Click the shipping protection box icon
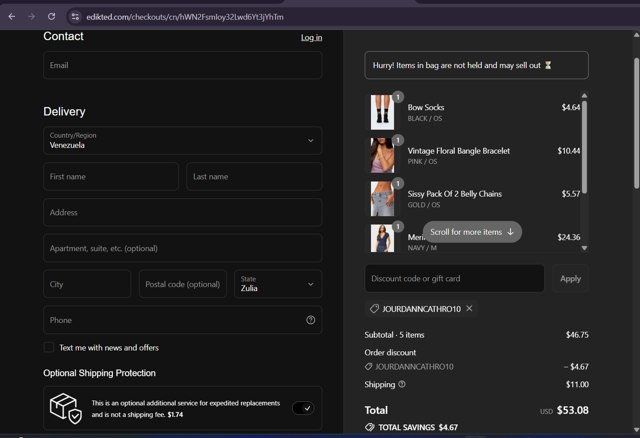Image resolution: width=640 pixels, height=438 pixels. (x=66, y=408)
